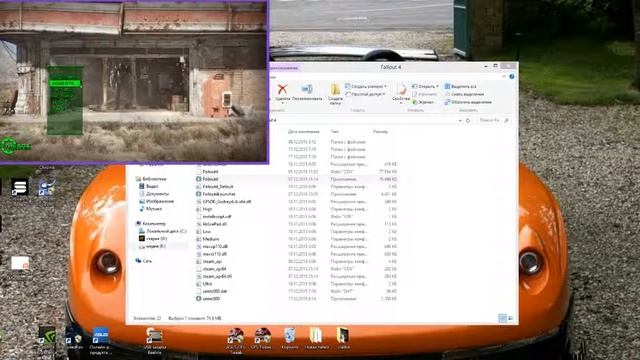Click Select all (Выделить все)
The height and width of the screenshot is (360, 640).
(460, 87)
